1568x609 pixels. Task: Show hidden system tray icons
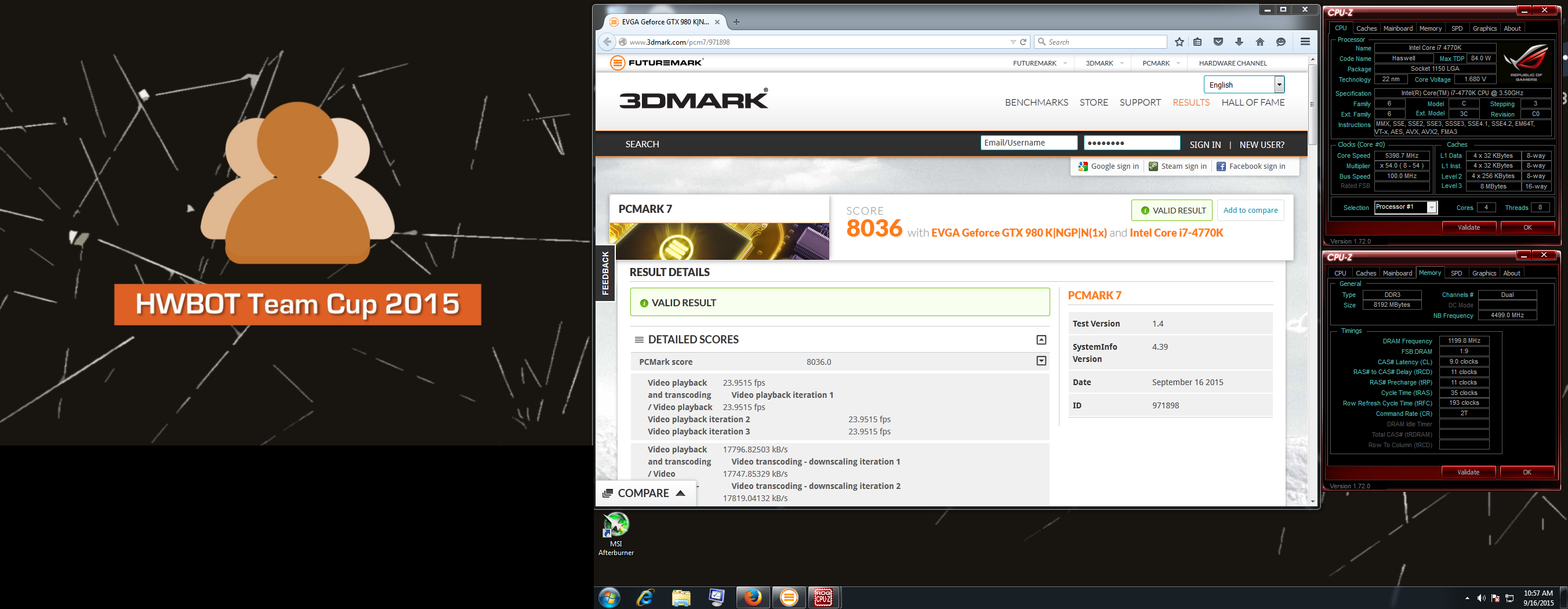[1467, 599]
